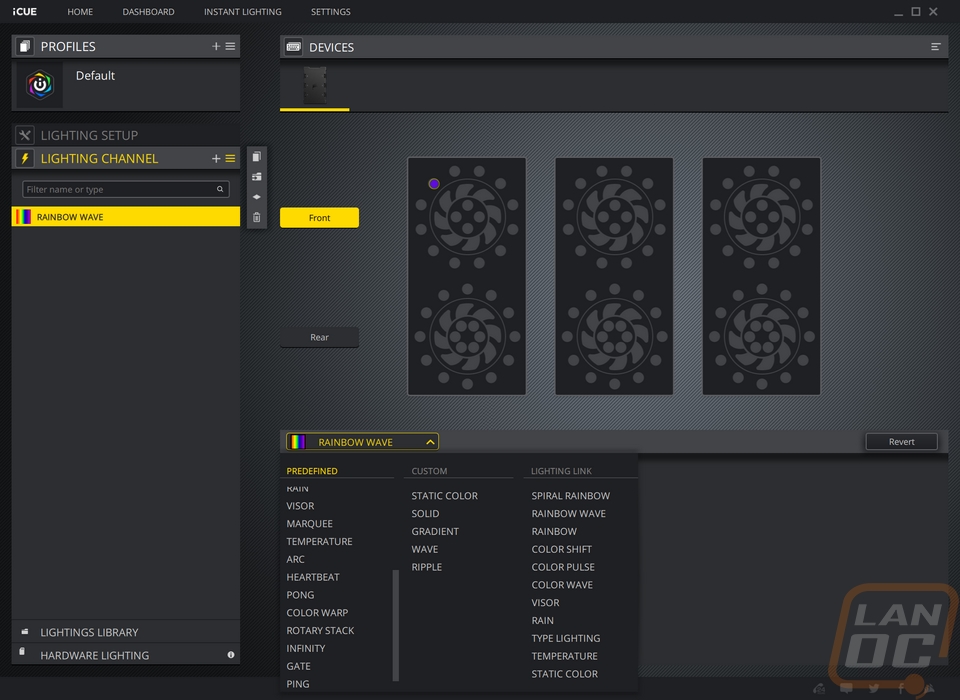Select the Rotary Stack effect
The height and width of the screenshot is (700, 960).
pyautogui.click(x=320, y=630)
